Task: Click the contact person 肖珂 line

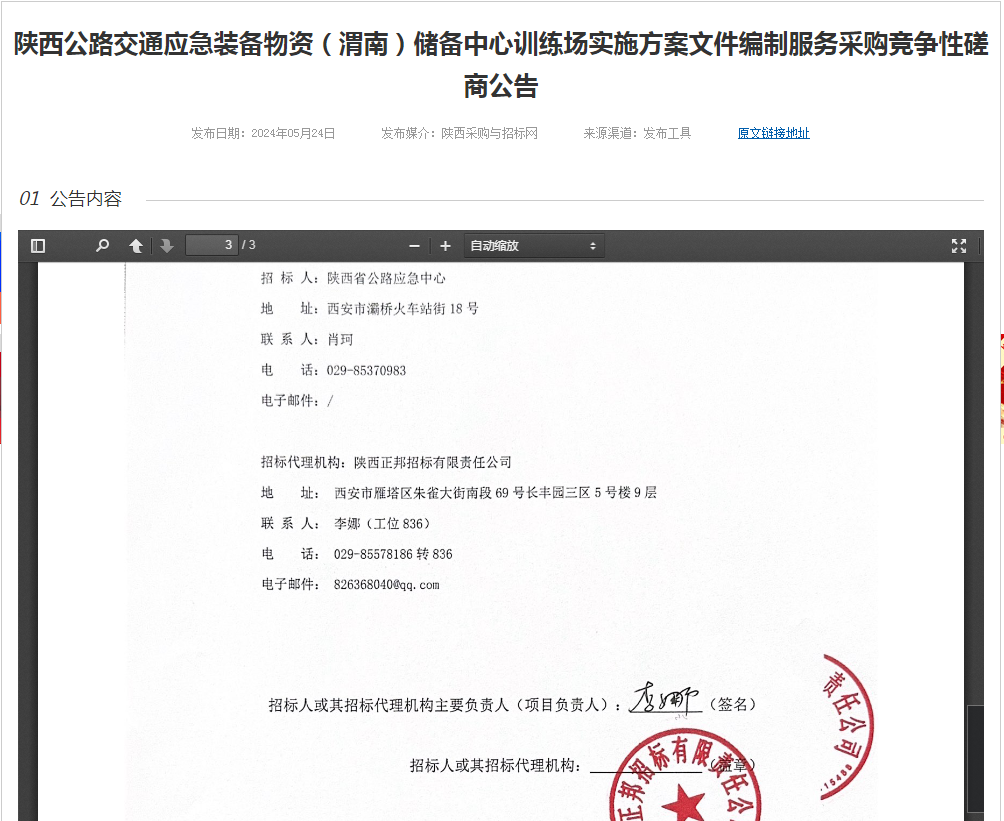Action: [307, 339]
